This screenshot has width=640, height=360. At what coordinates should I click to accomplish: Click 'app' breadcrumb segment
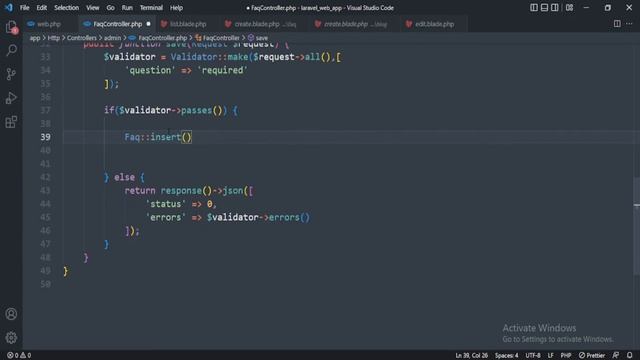coord(35,38)
